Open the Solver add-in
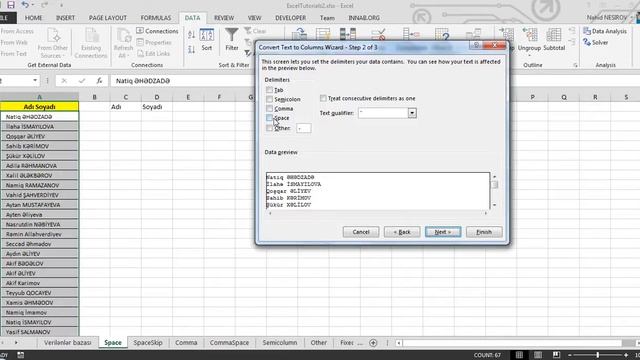 click(596, 42)
